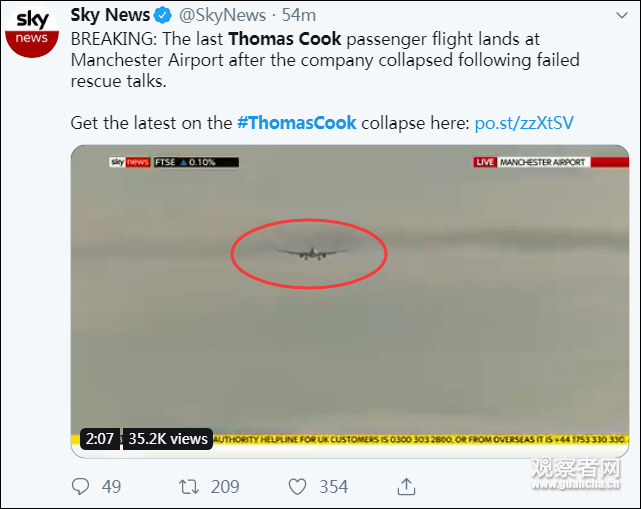641x509 pixels.
Task: Click the 2:07 video duration badge
Action: pyautogui.click(x=99, y=438)
